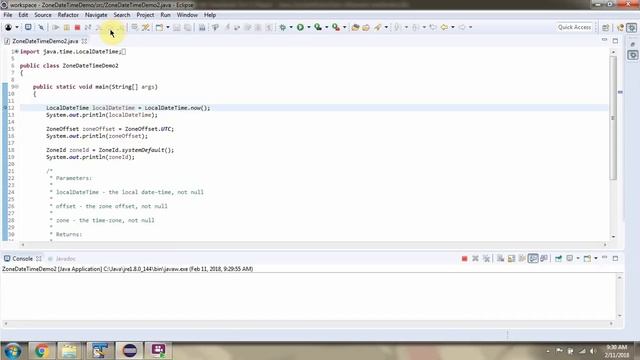Screen dimensions: 640x360
Task: Click the LocalDateTime.now() code line
Action: tap(128, 108)
